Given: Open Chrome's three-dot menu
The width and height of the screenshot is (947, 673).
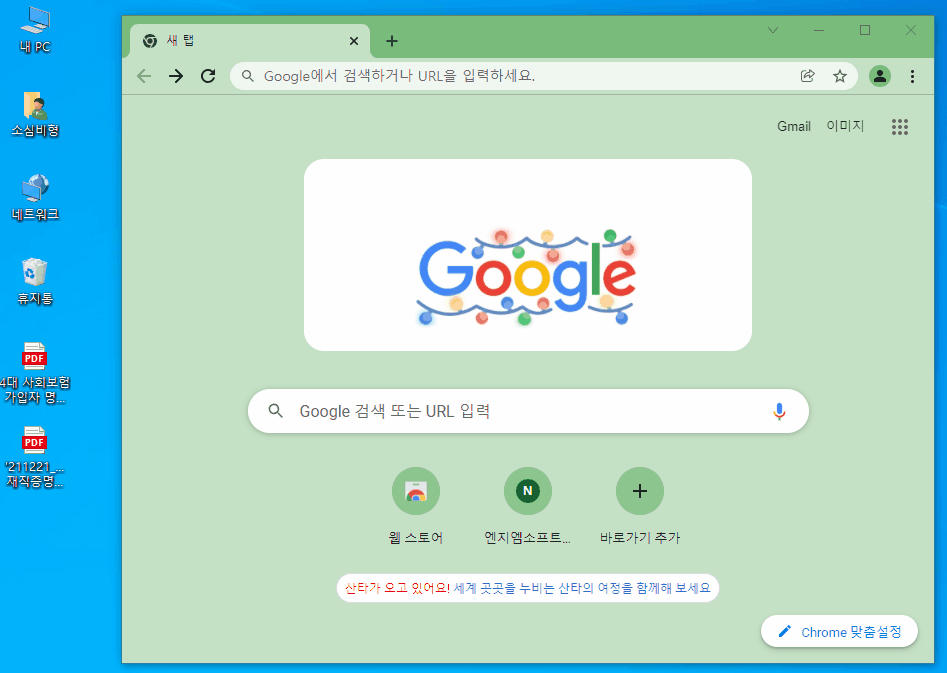Looking at the screenshot, I should pos(912,76).
